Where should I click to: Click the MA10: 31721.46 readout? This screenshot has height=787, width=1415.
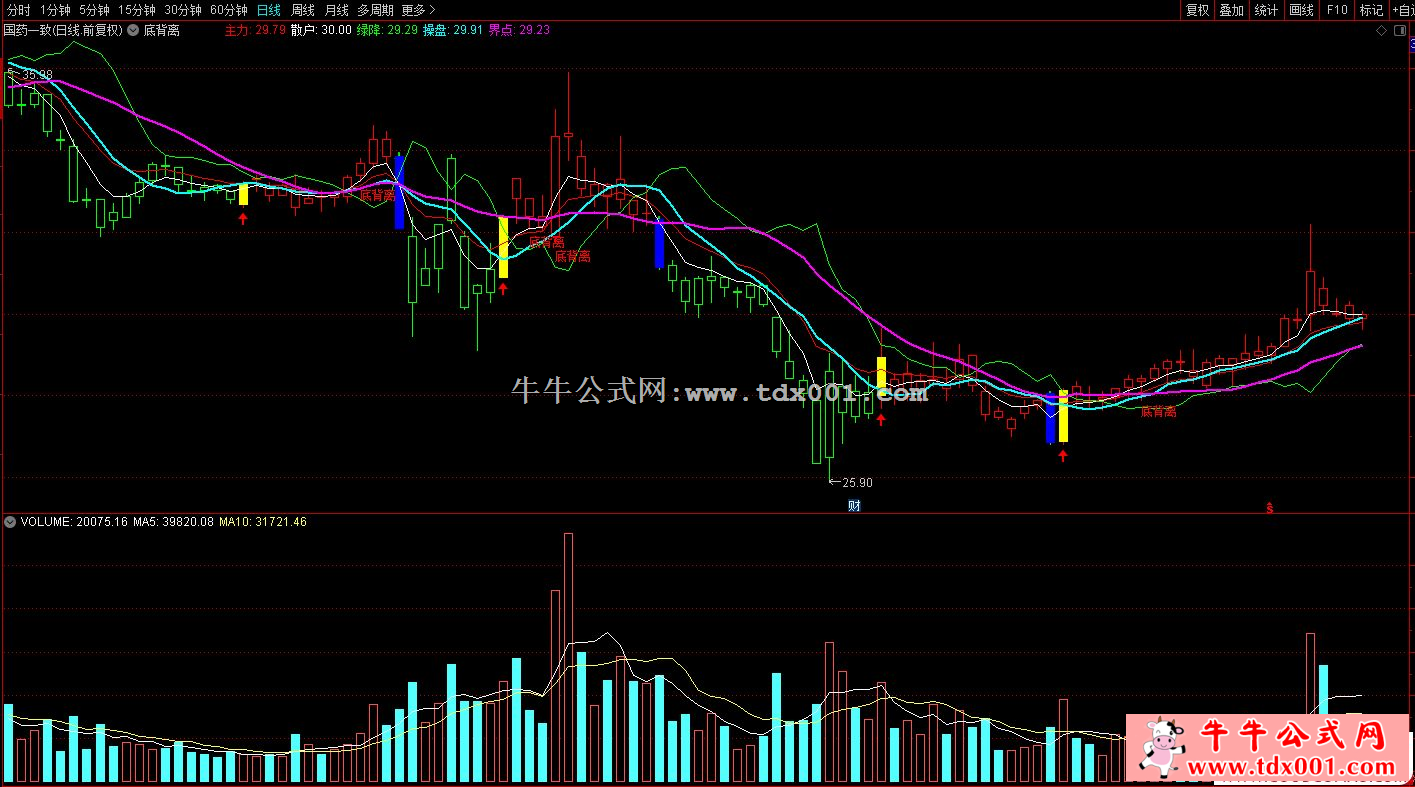(263, 522)
